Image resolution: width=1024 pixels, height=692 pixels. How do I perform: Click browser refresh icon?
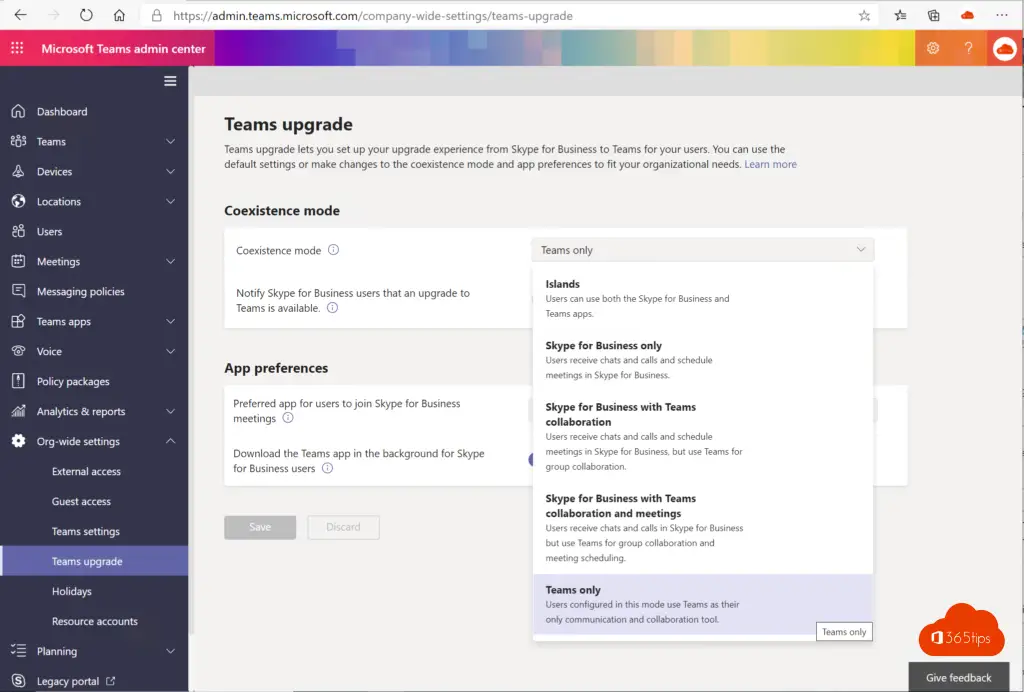point(86,16)
